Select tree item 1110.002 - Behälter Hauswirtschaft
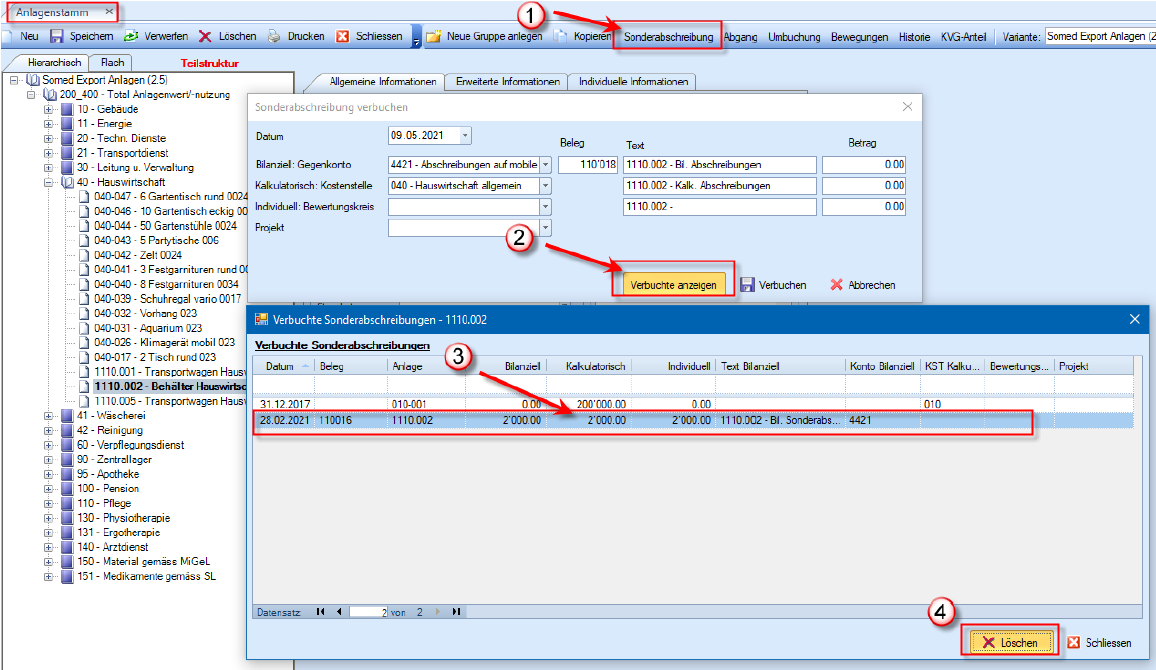 pos(170,386)
